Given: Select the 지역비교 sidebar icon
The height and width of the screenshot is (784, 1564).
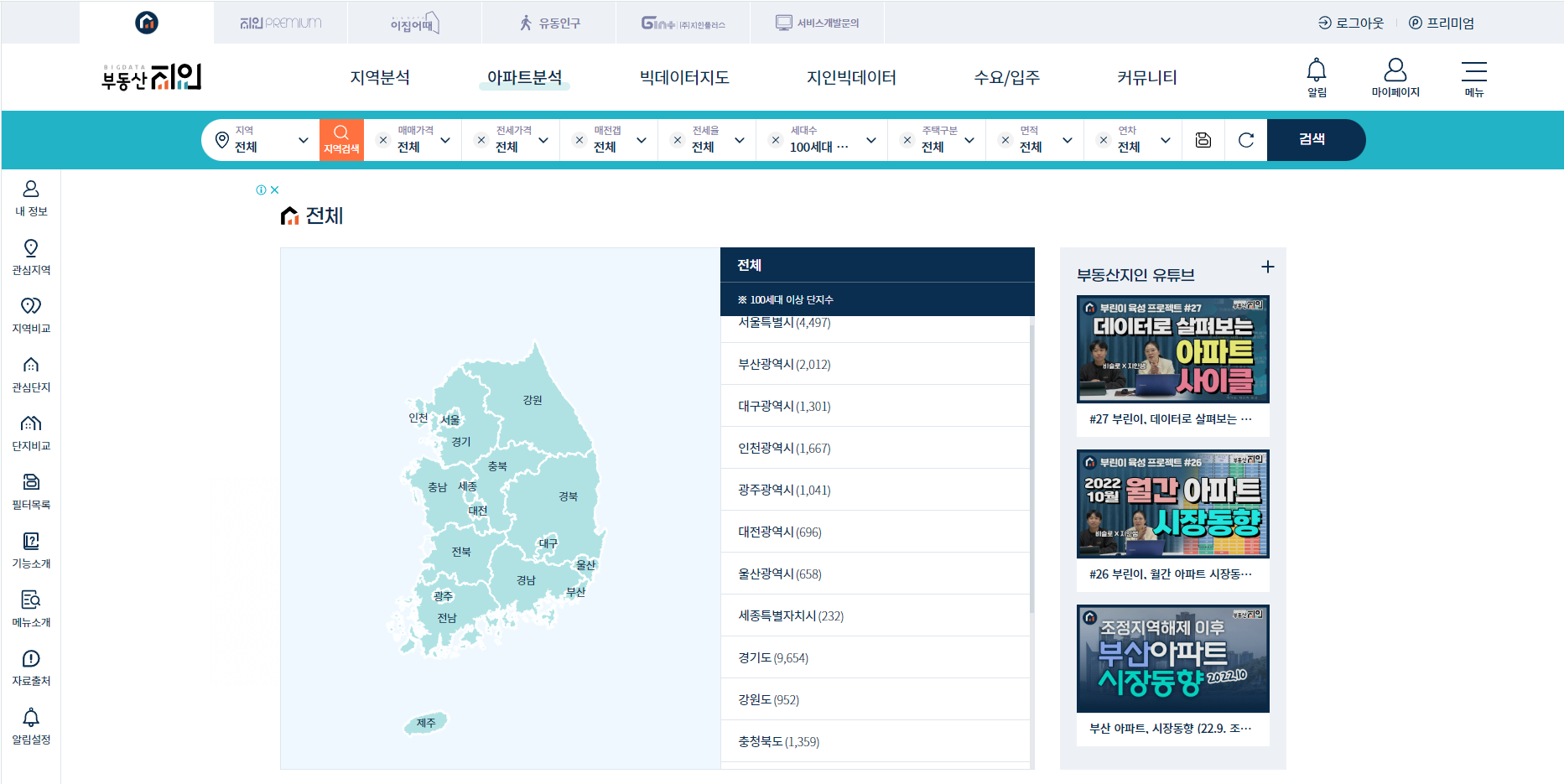Looking at the screenshot, I should pyautogui.click(x=30, y=314).
